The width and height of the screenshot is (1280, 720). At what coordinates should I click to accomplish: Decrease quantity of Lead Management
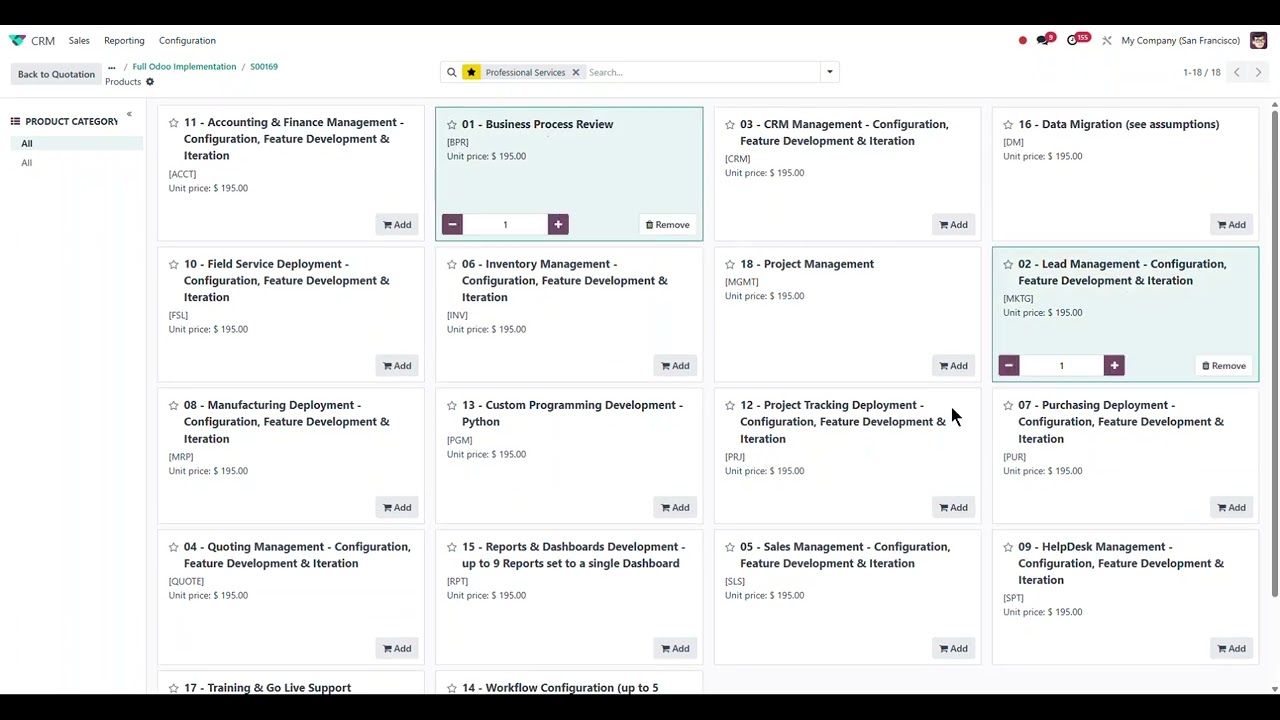pyautogui.click(x=1008, y=366)
